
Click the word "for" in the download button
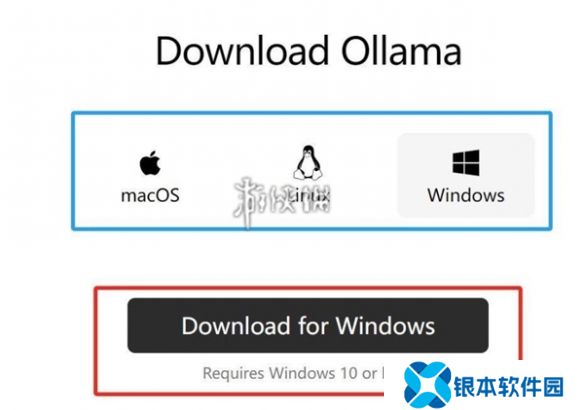pos(313,325)
